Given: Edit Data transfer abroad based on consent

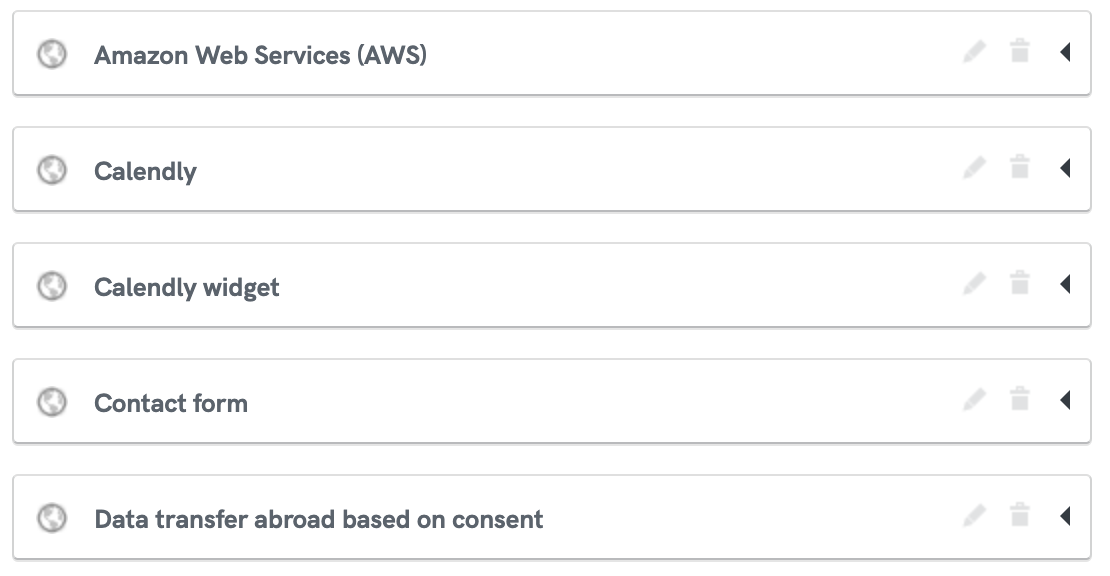Looking at the screenshot, I should (974, 516).
